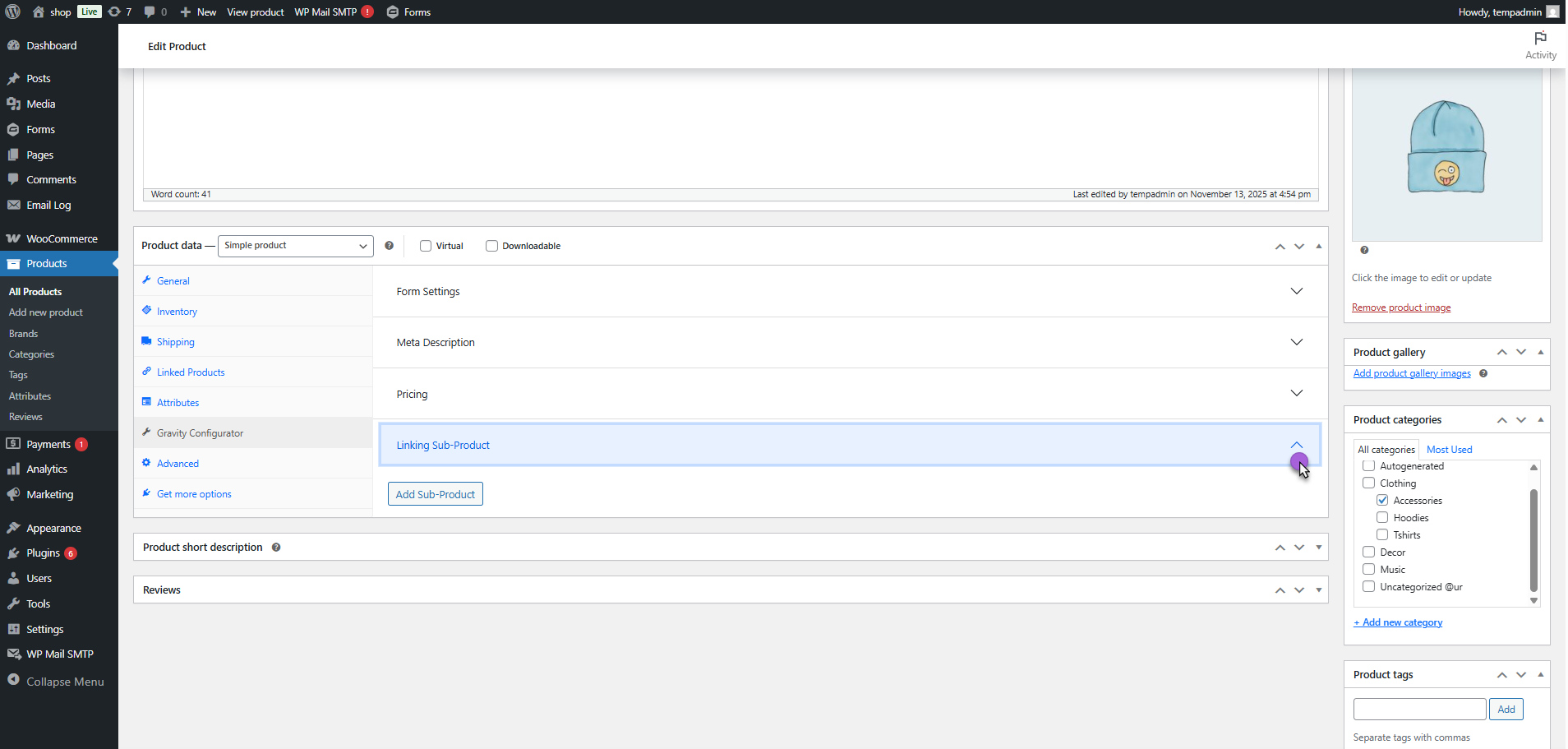Tick the Downloadable checkbox

[x=491, y=246]
